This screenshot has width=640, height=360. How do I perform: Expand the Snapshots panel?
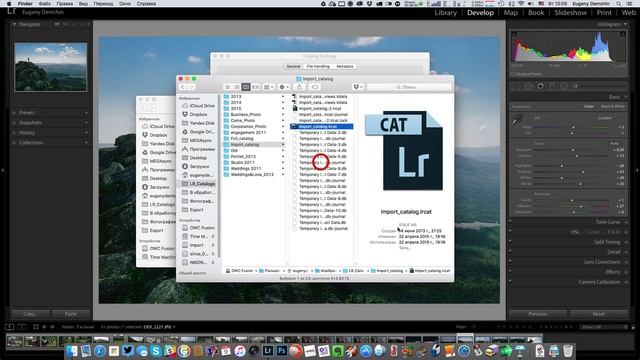[15, 122]
